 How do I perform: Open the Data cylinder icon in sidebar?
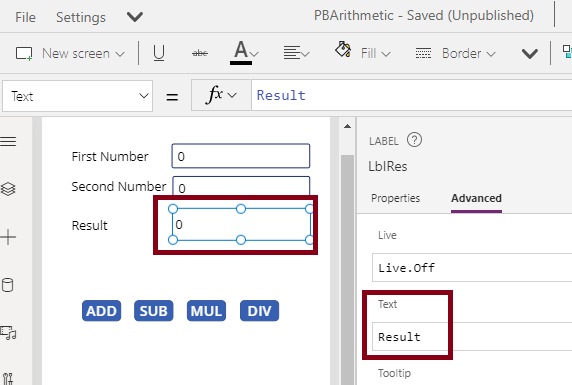click(8, 285)
